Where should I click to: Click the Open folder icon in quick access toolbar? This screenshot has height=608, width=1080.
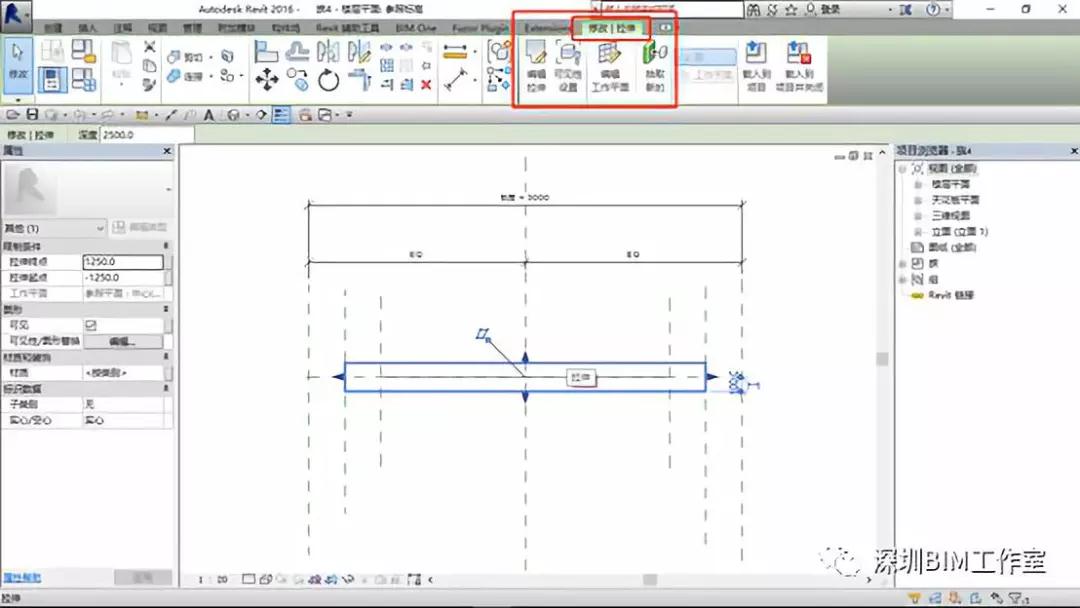tap(12, 115)
